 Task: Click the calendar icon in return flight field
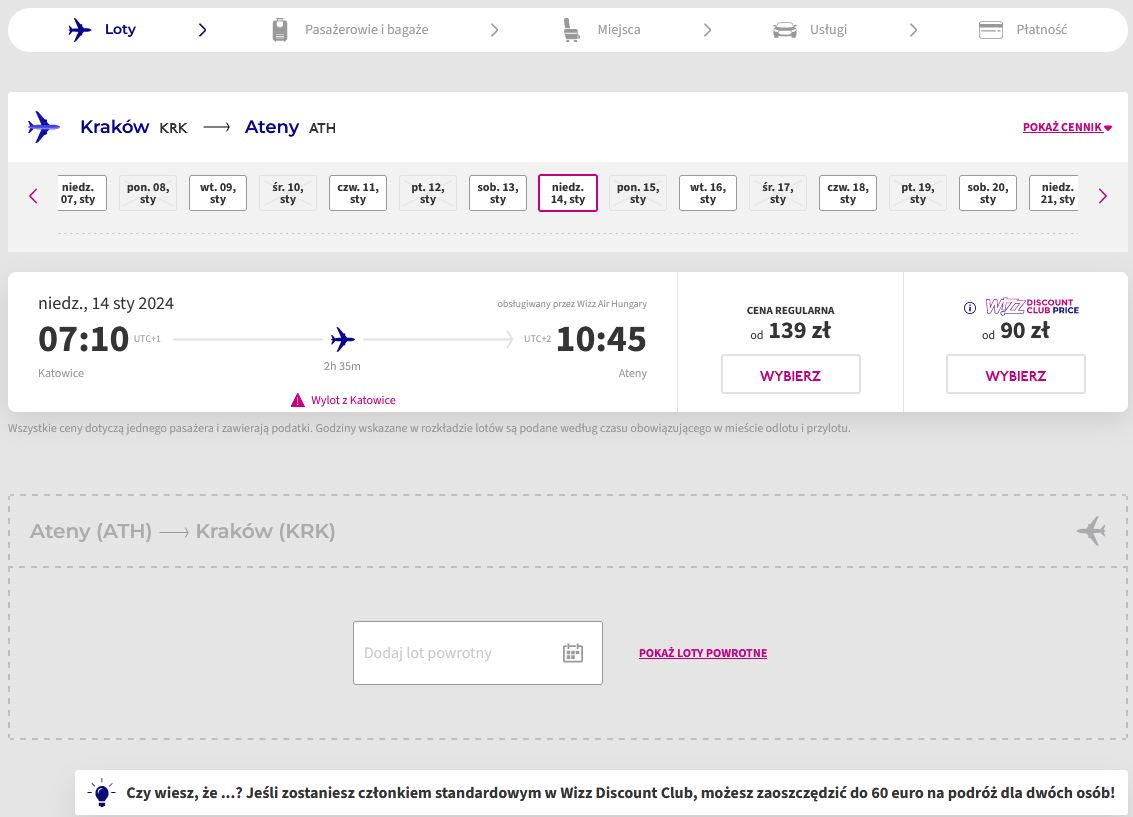click(572, 653)
